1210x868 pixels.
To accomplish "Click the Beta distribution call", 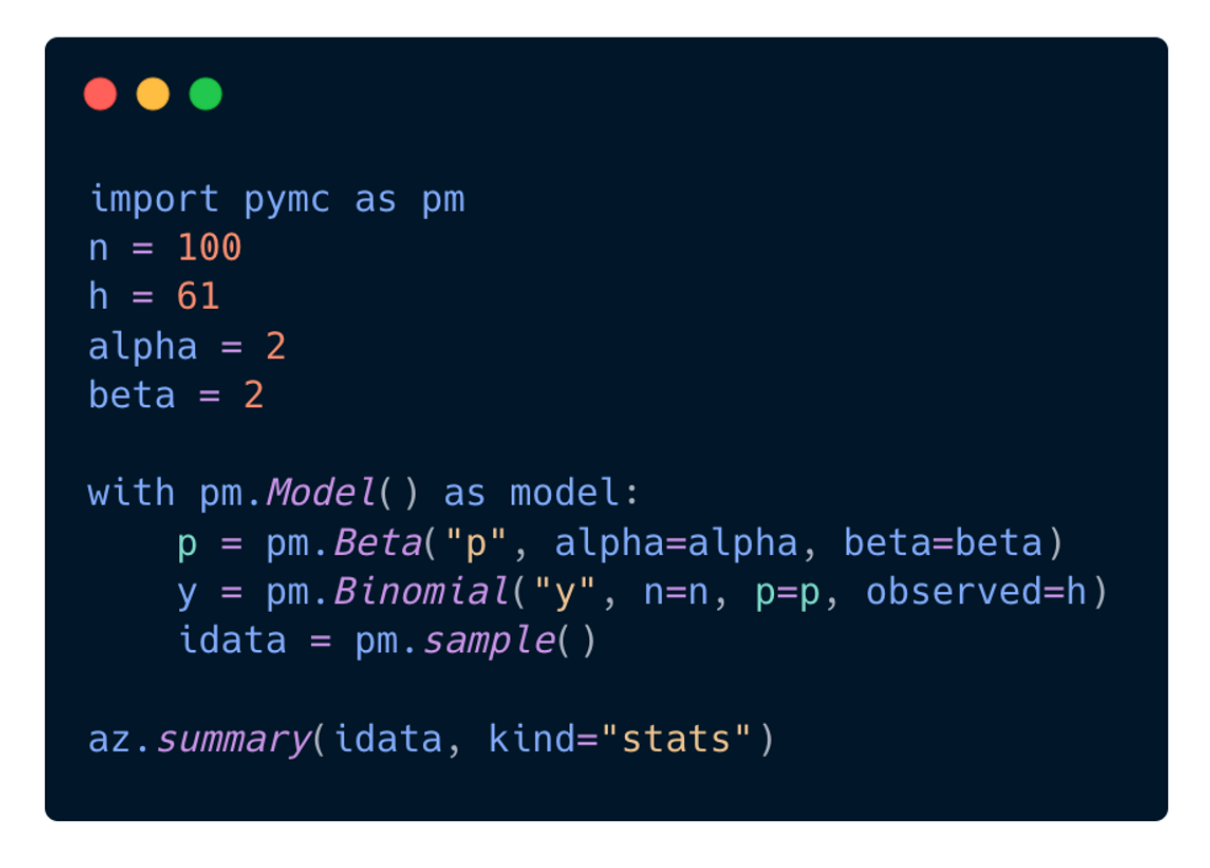I will (x=376, y=543).
